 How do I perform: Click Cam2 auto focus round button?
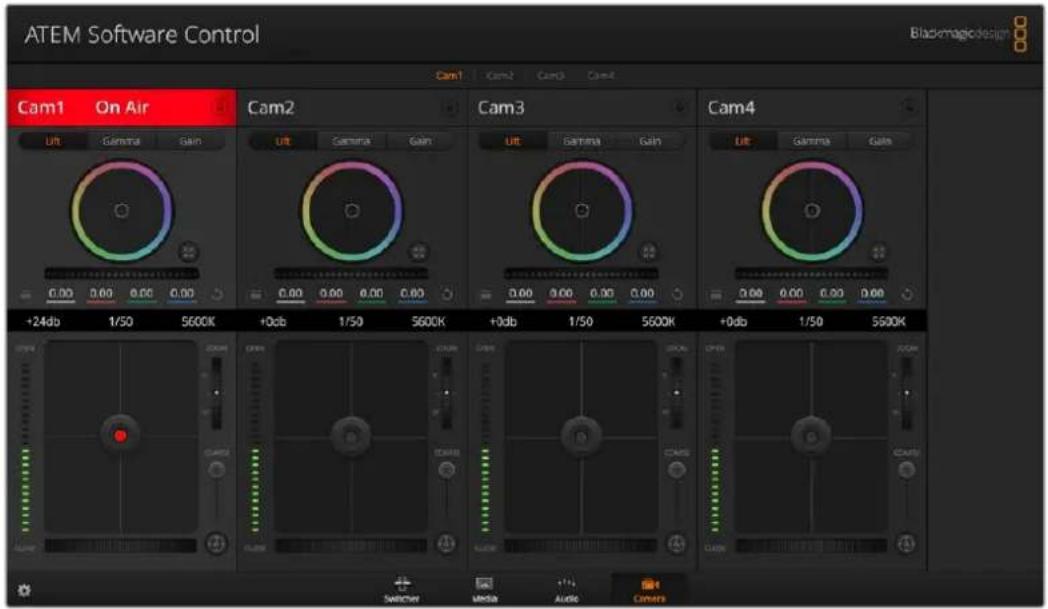click(x=446, y=543)
